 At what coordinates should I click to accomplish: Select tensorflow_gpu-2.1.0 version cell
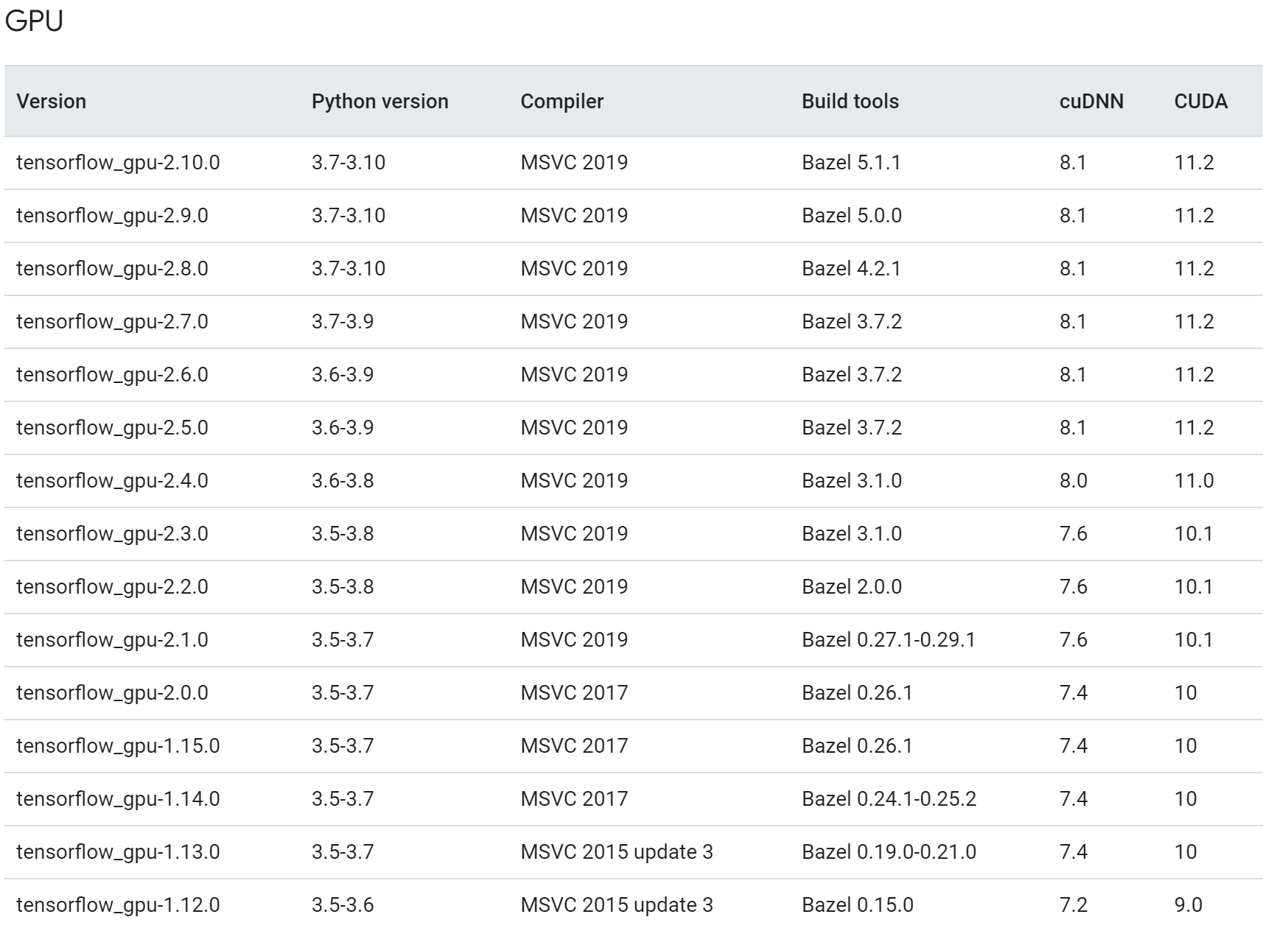[112, 640]
